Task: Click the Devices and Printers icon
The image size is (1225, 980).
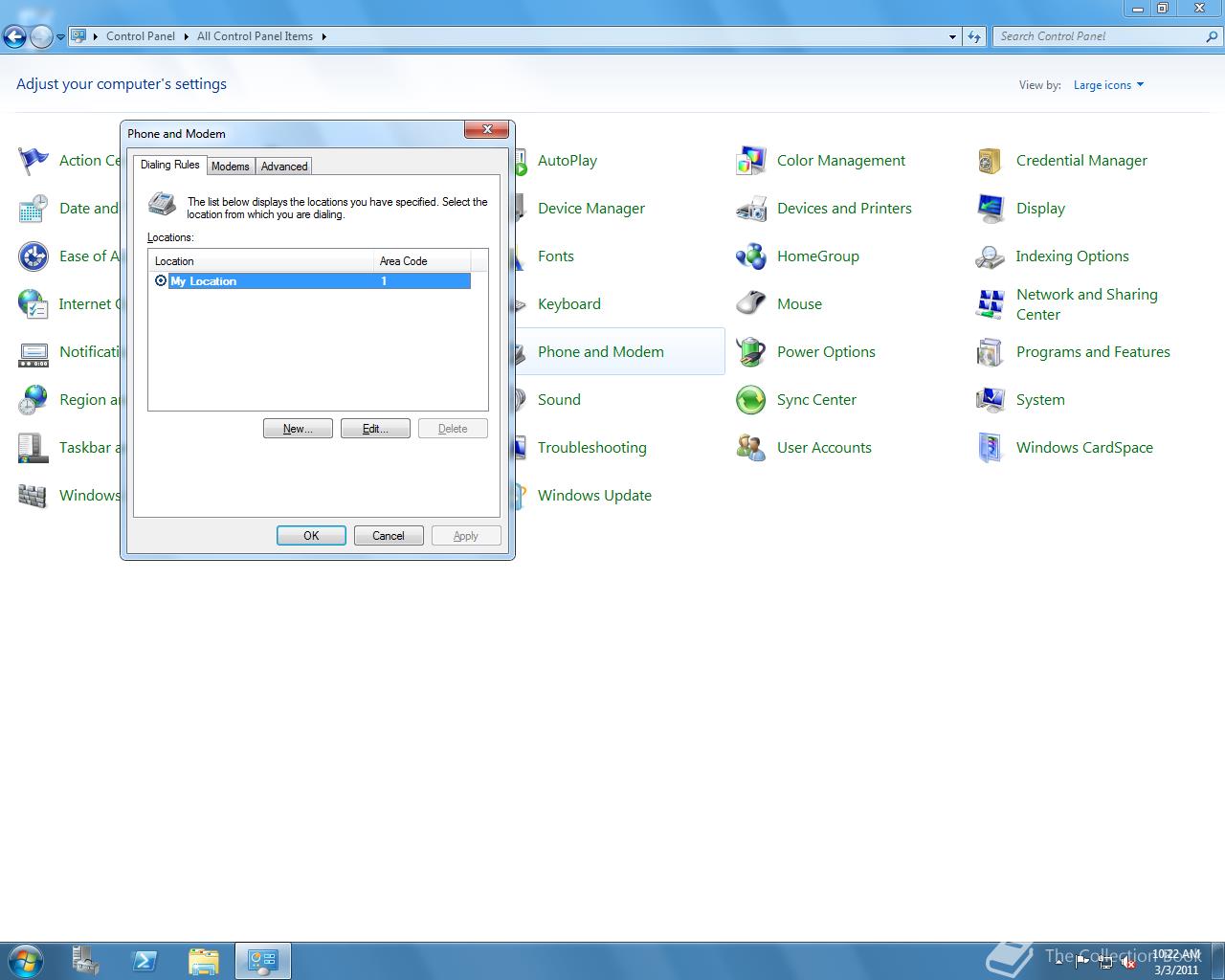Action: [x=751, y=209]
